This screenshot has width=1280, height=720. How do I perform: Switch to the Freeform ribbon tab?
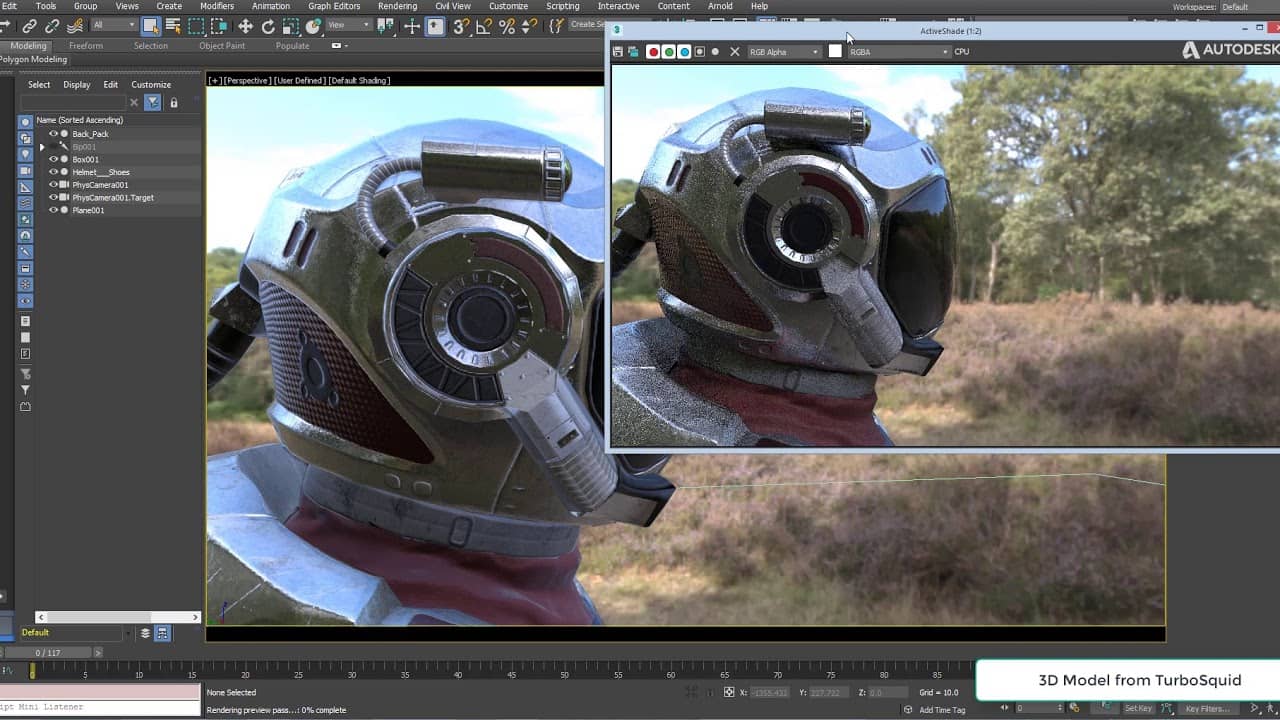click(86, 46)
